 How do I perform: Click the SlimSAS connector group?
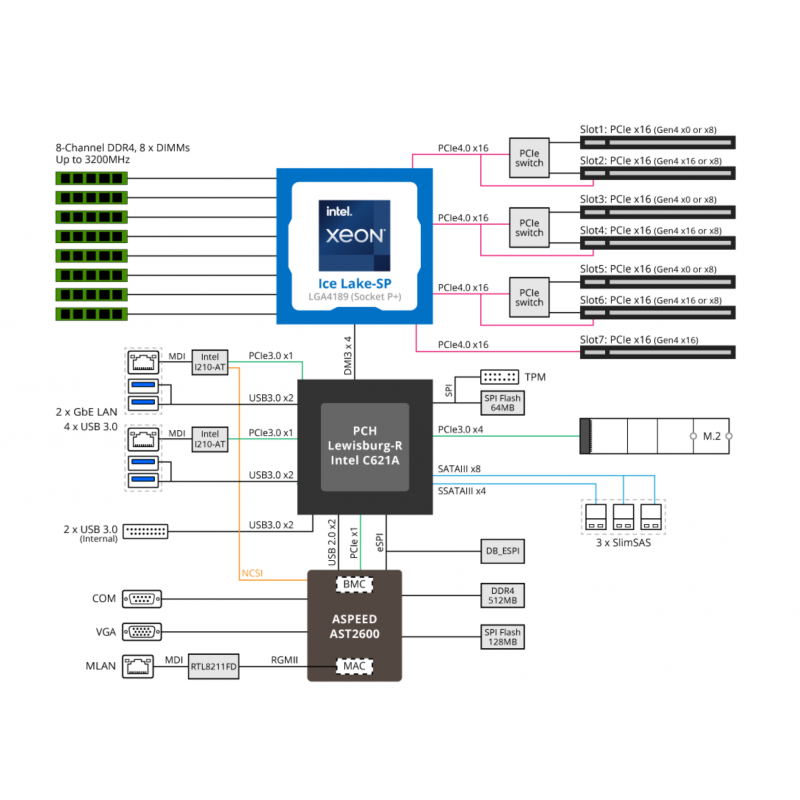[x=623, y=517]
